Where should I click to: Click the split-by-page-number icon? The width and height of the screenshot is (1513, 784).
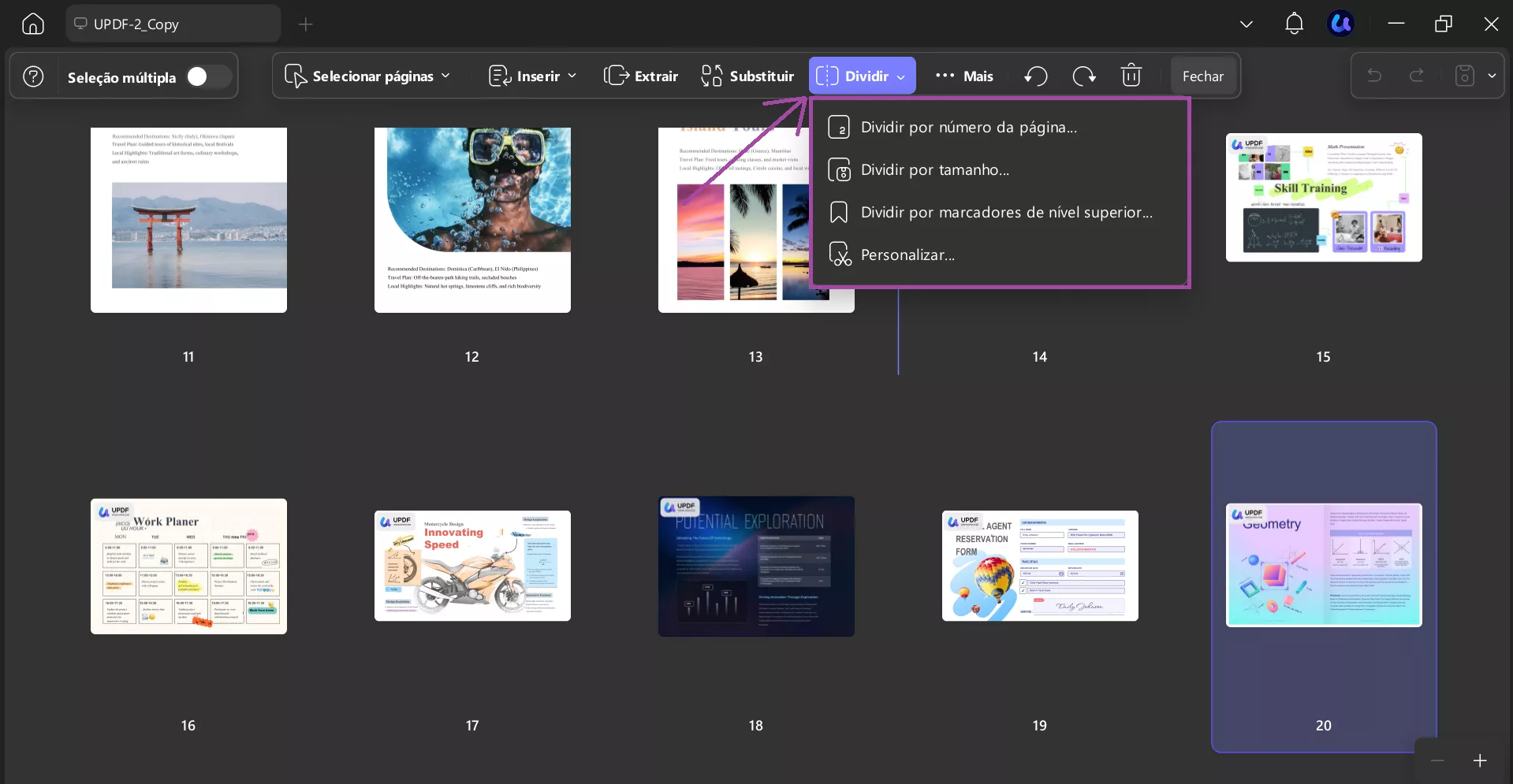(x=839, y=128)
